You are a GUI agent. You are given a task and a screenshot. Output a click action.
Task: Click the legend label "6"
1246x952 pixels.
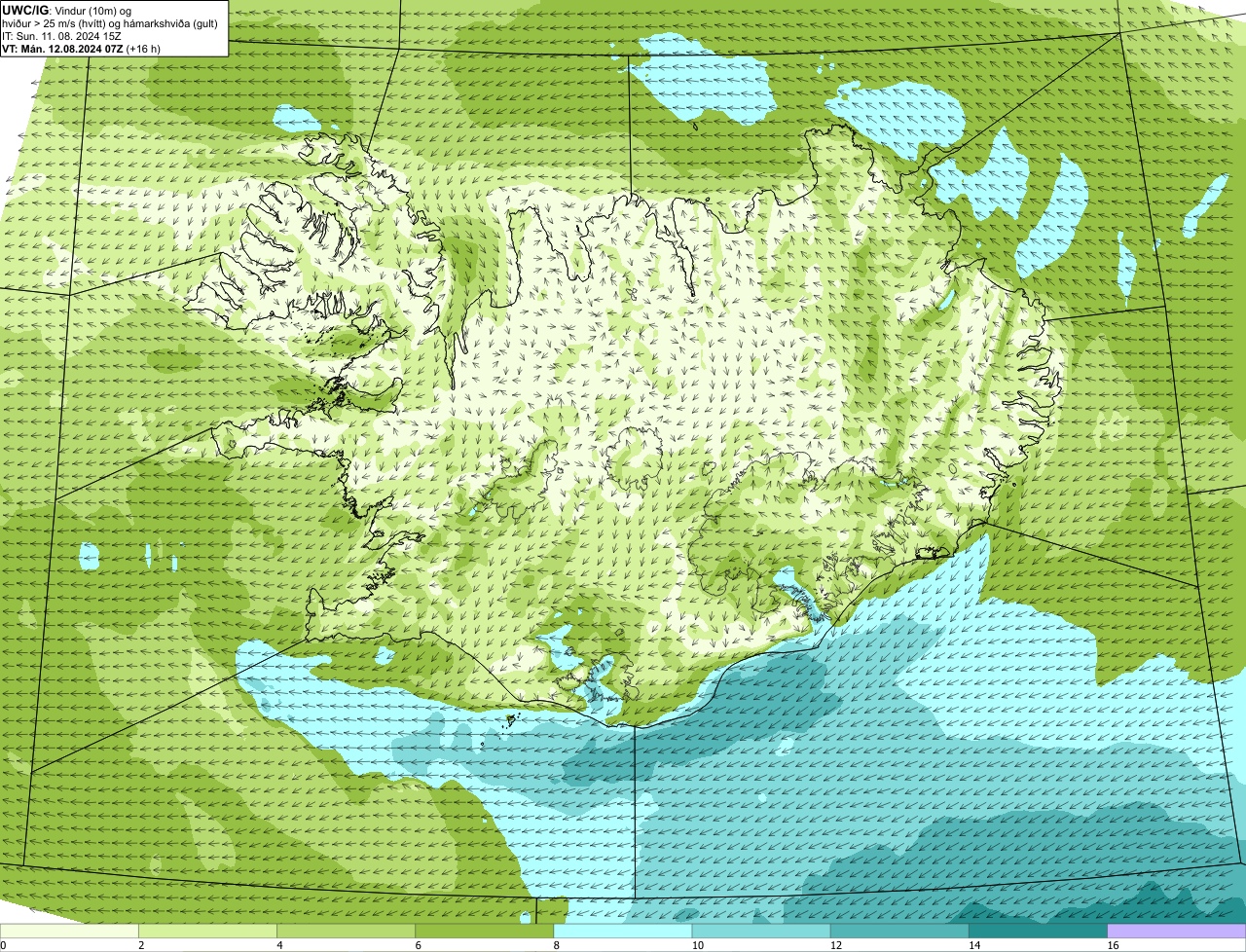pos(418,945)
